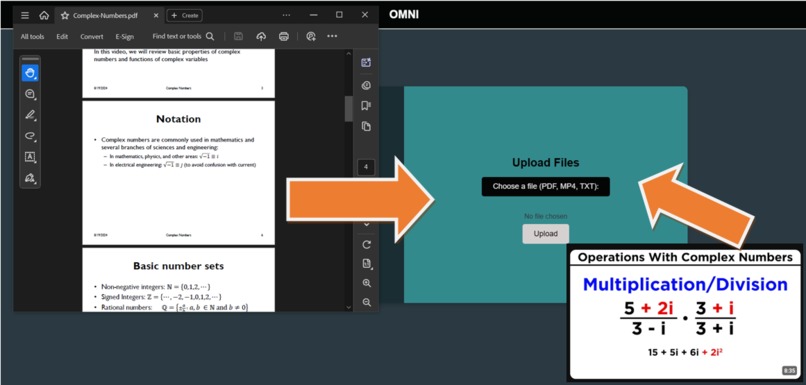The image size is (806, 385).
Task: Click the No file chosen text
Action: (545, 216)
